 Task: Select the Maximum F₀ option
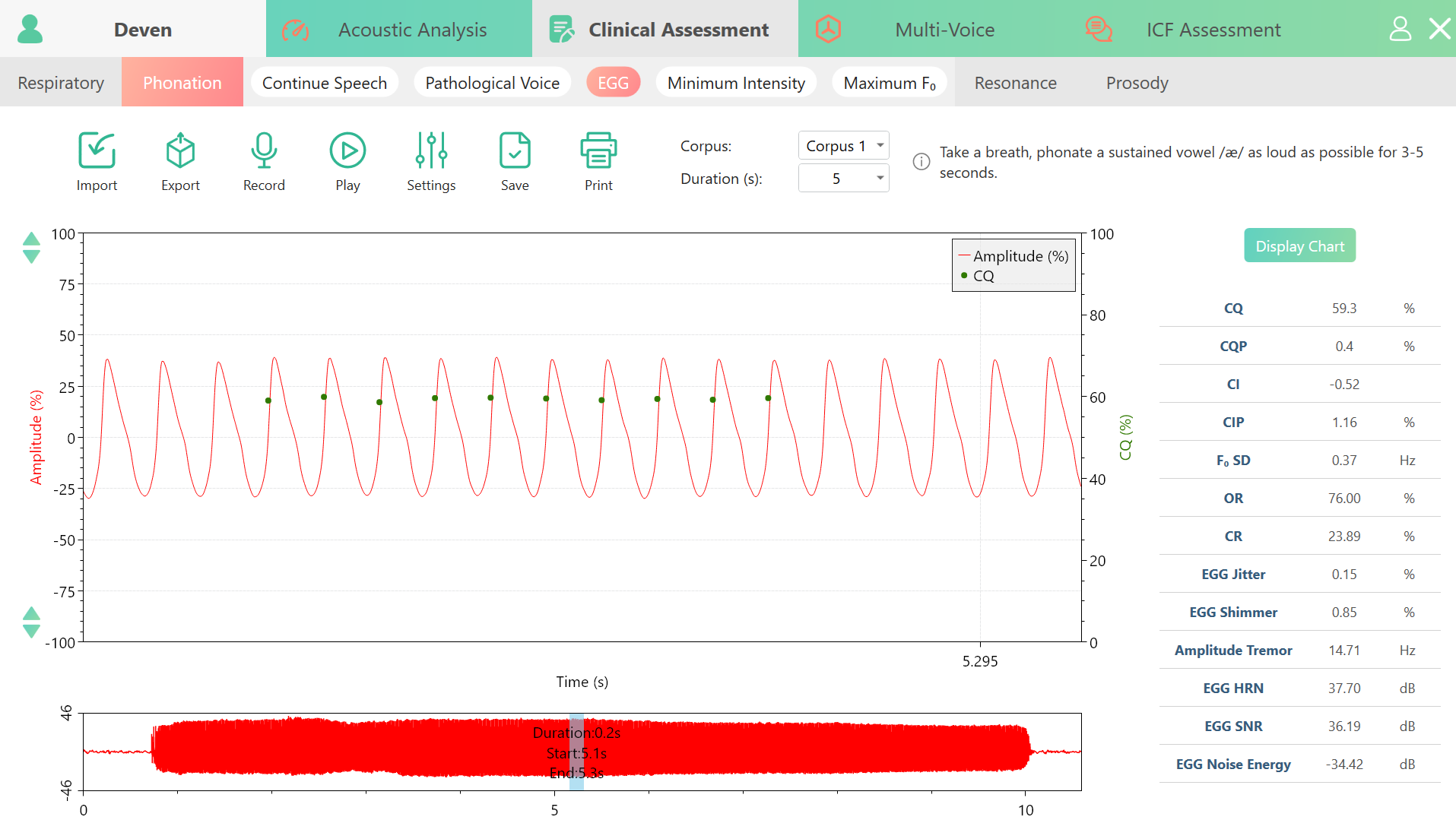(x=890, y=82)
